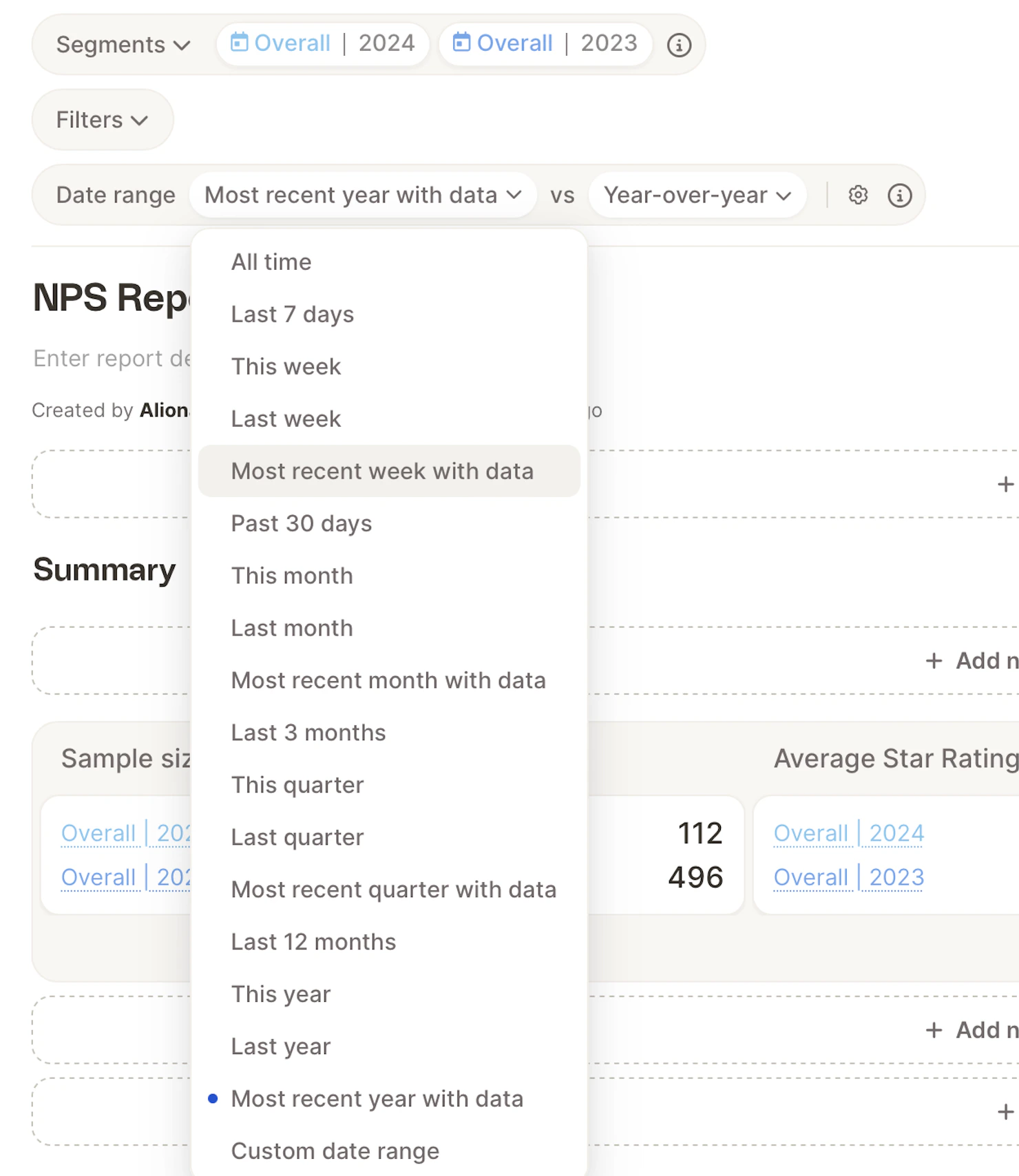Click calendar icon in Overall 2024 chip
This screenshot has width=1019, height=1176.
pos(239,42)
